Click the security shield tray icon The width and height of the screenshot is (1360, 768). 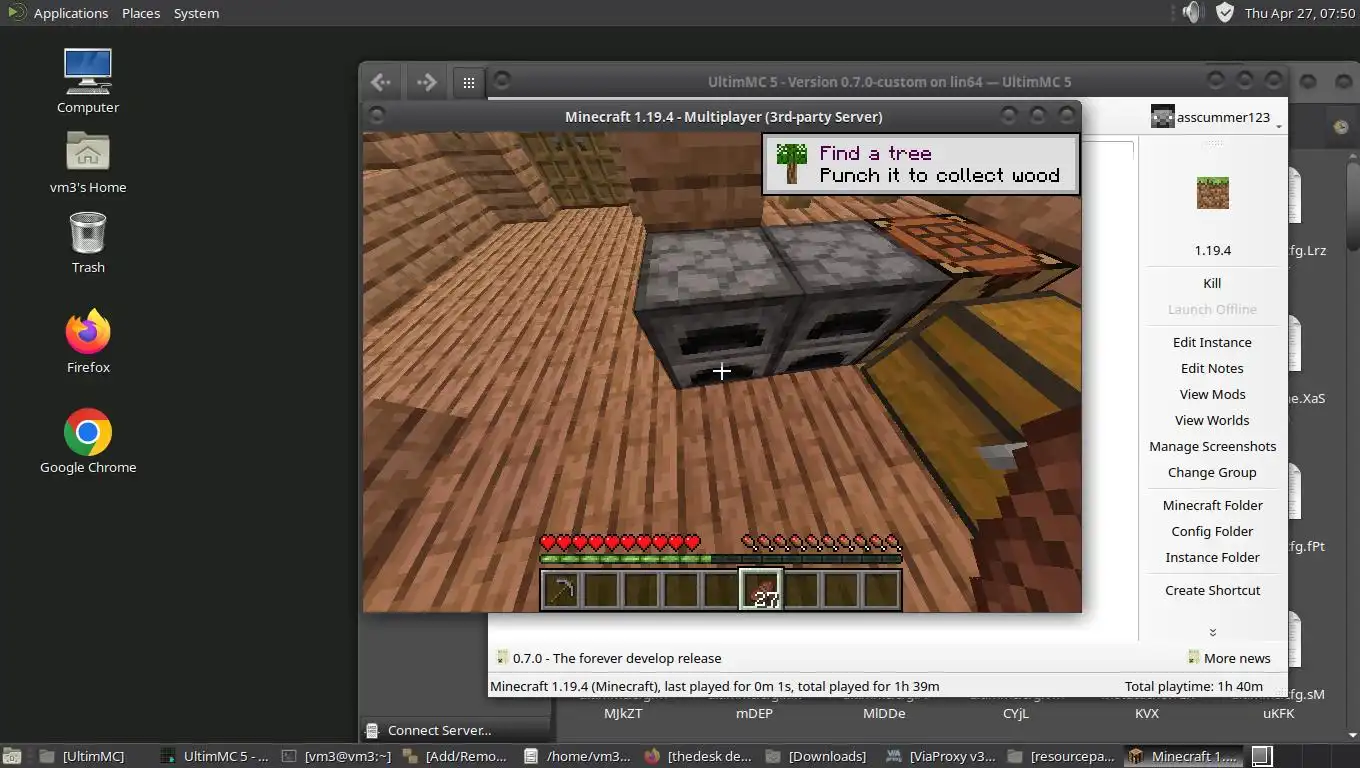tap(1225, 12)
